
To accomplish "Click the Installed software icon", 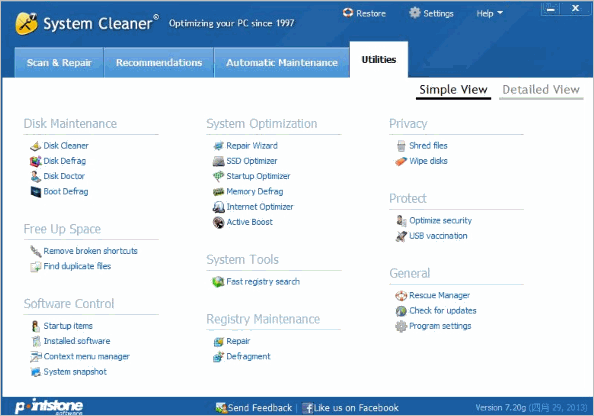I will 36,341.
